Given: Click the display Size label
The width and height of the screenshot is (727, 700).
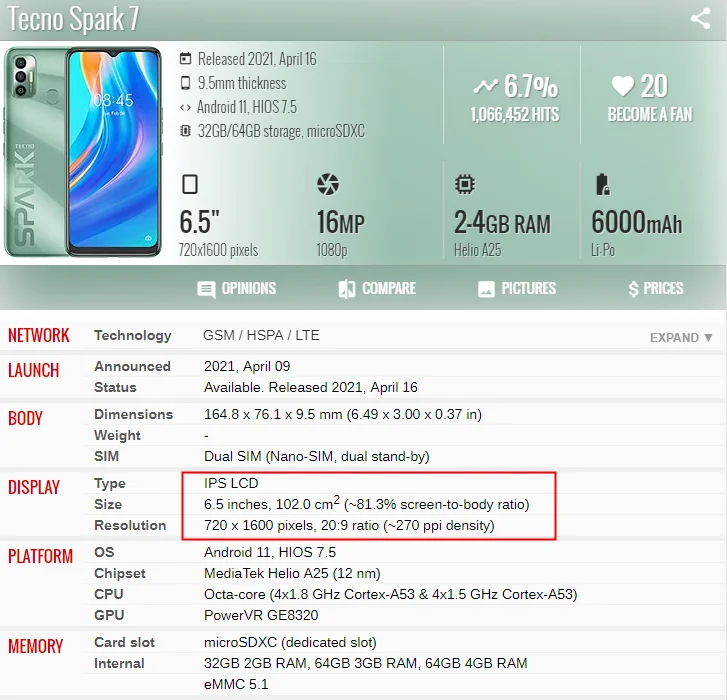Looking at the screenshot, I should (x=108, y=504).
